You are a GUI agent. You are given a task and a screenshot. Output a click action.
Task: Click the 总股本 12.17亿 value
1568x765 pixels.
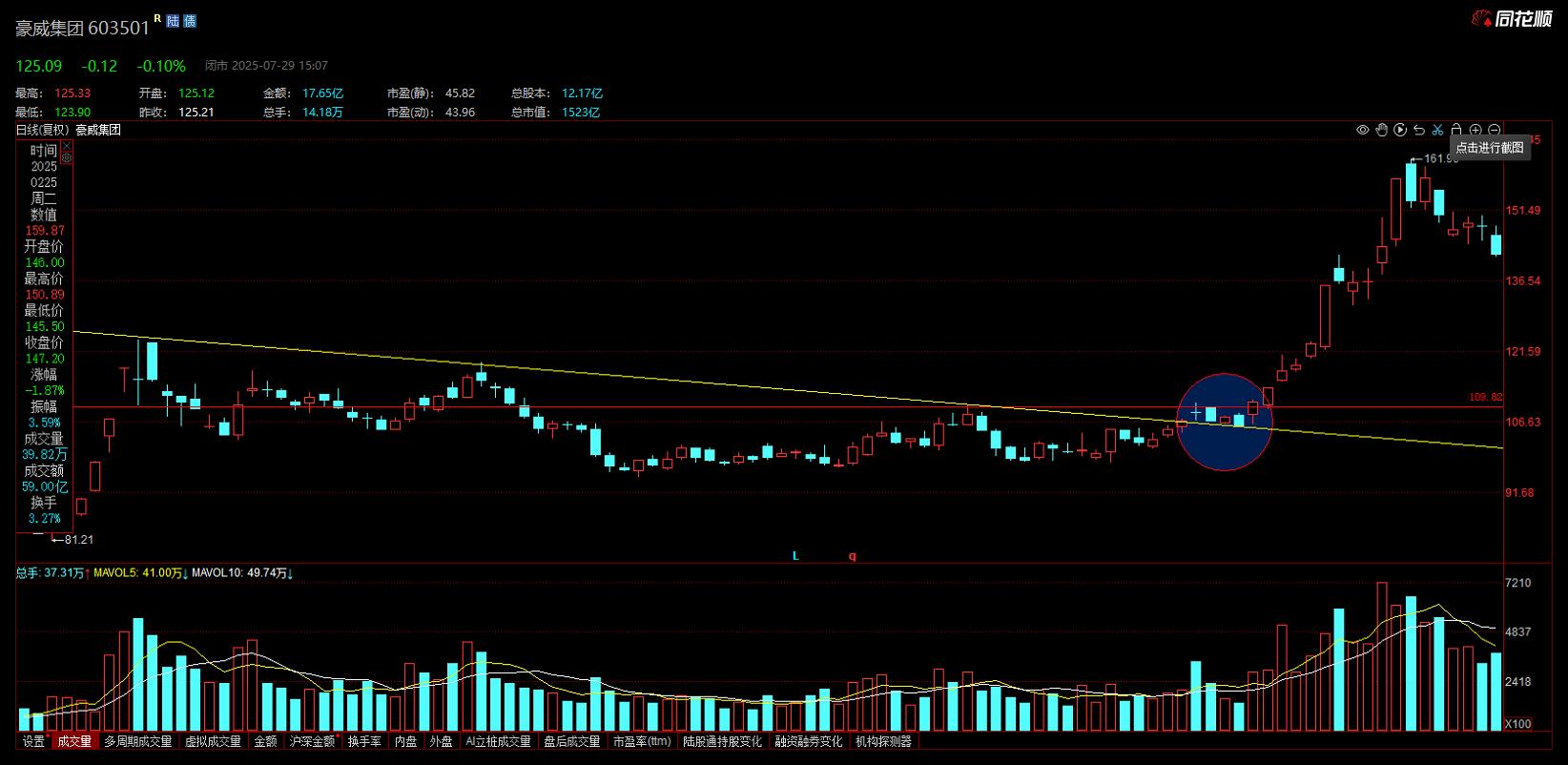tap(582, 93)
